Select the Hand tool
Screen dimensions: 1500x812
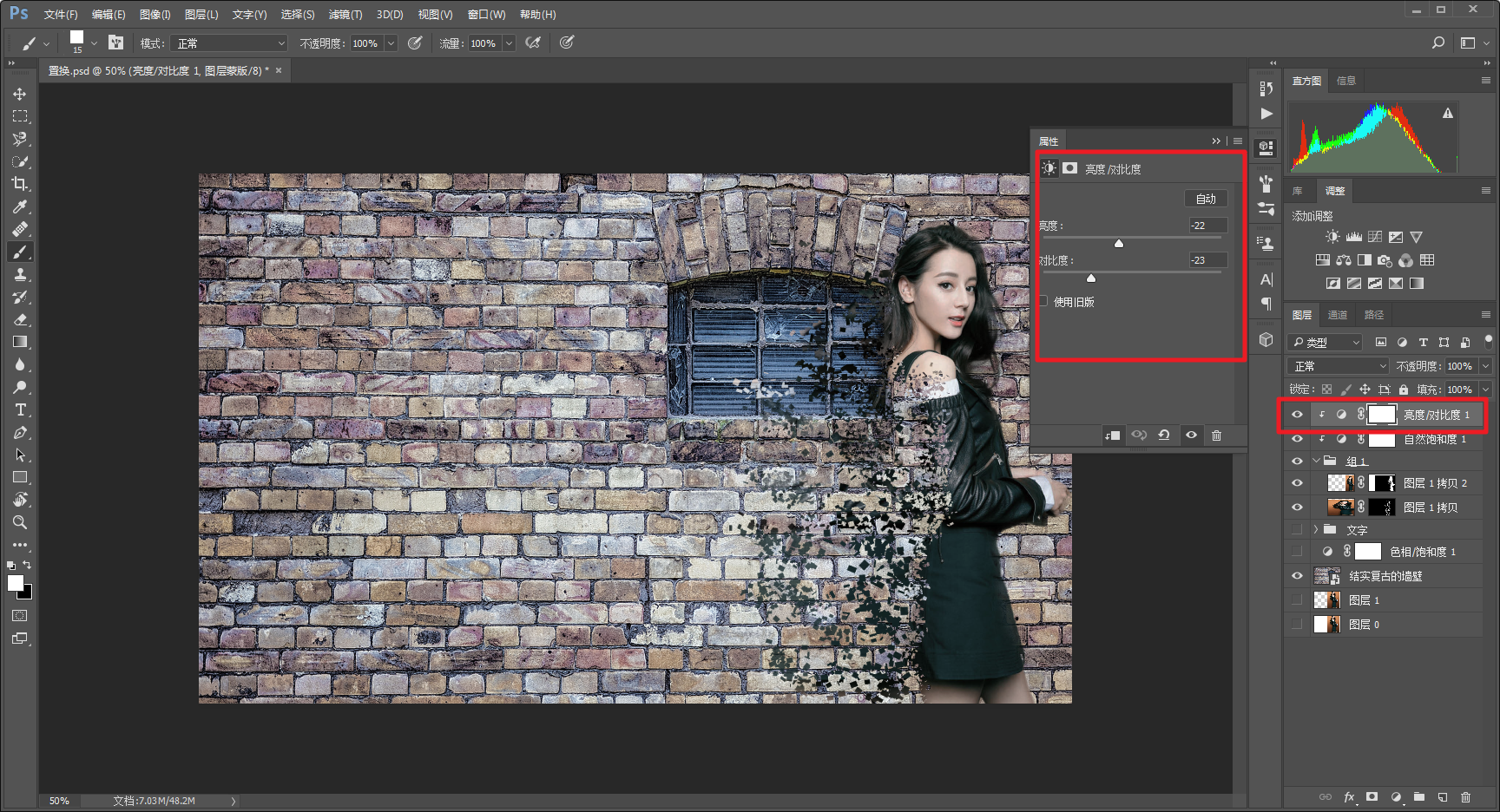[19, 500]
